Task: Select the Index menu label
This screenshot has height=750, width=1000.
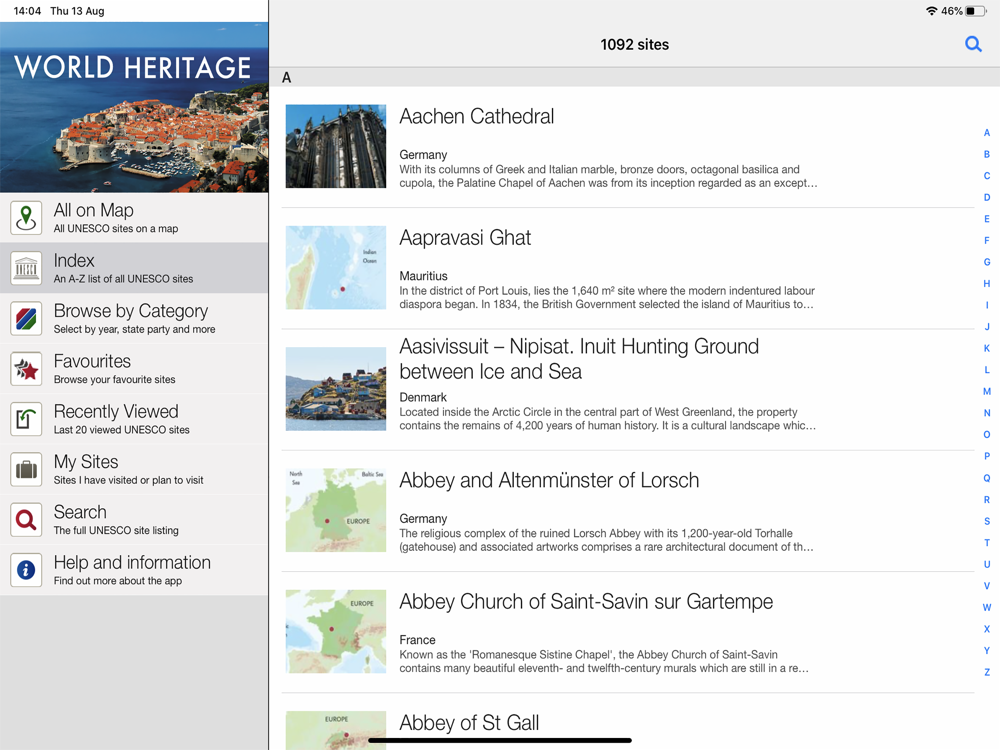Action: (x=74, y=260)
